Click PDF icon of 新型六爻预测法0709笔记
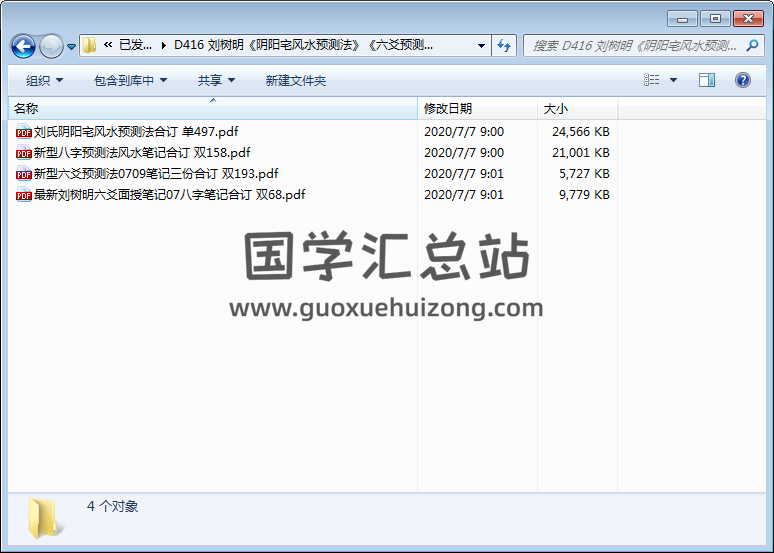774x553 pixels. (x=24, y=174)
